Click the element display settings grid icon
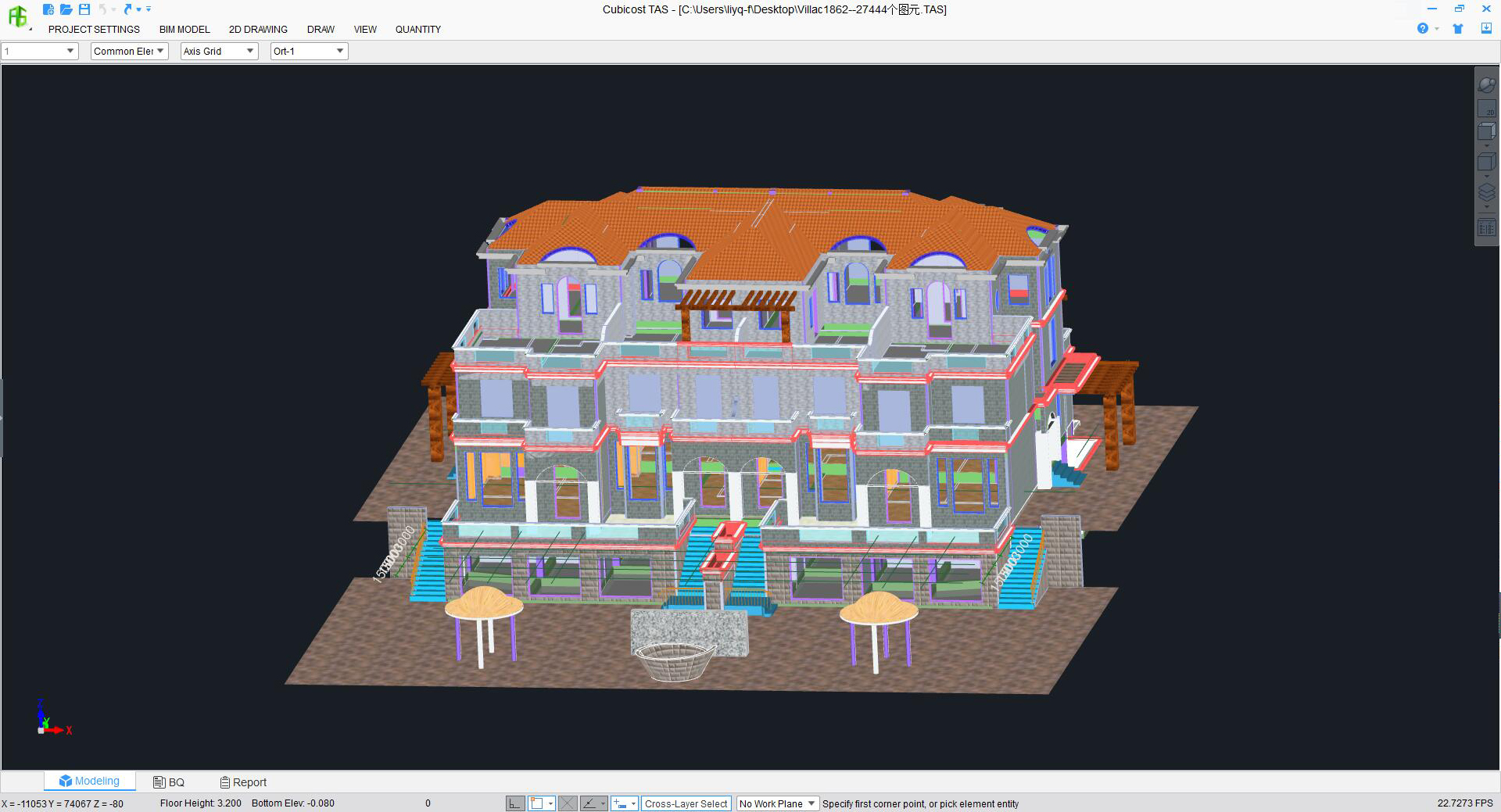 1486,228
